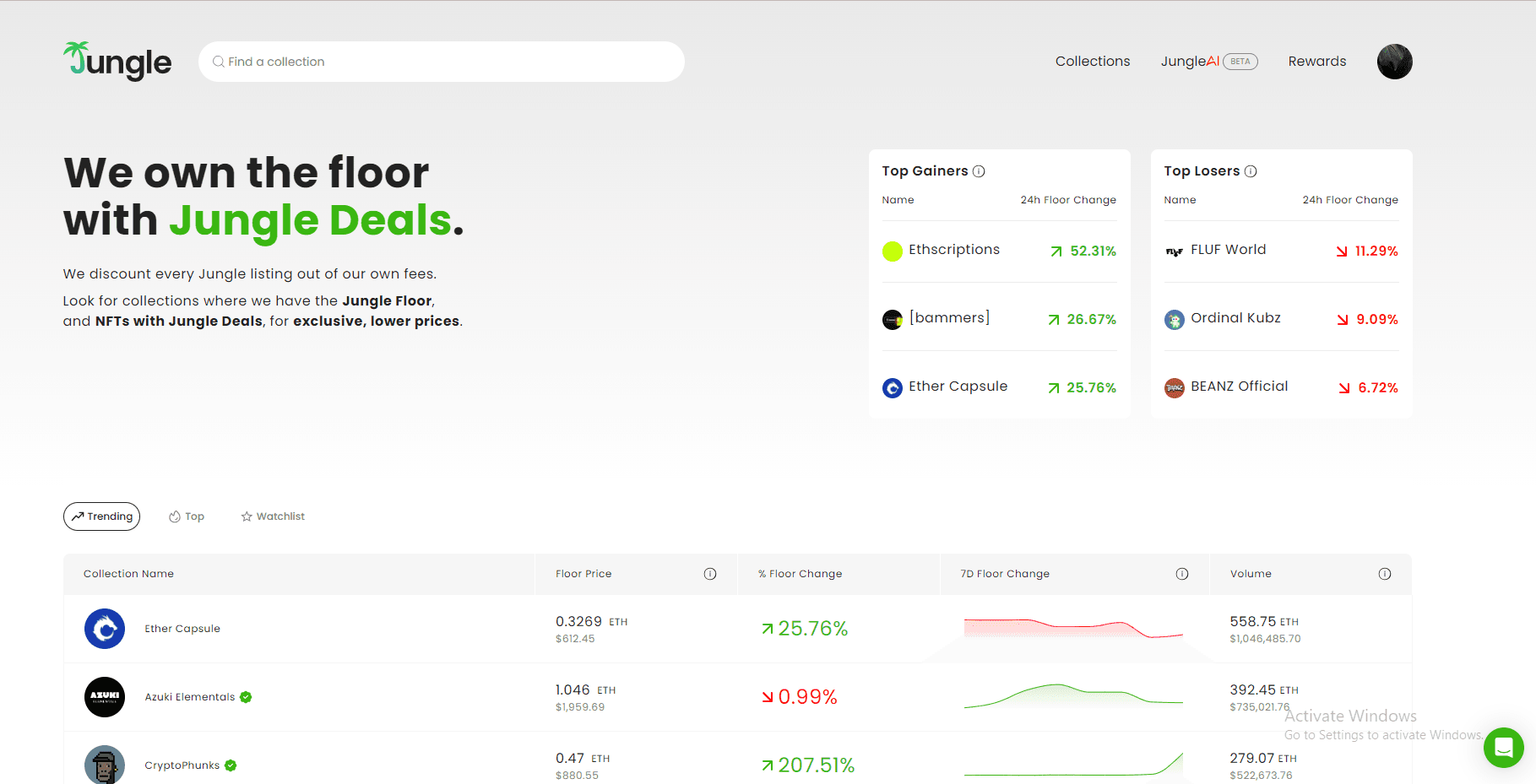Click the 0.99% Azuki floor change
1536x784 pixels.
(800, 697)
